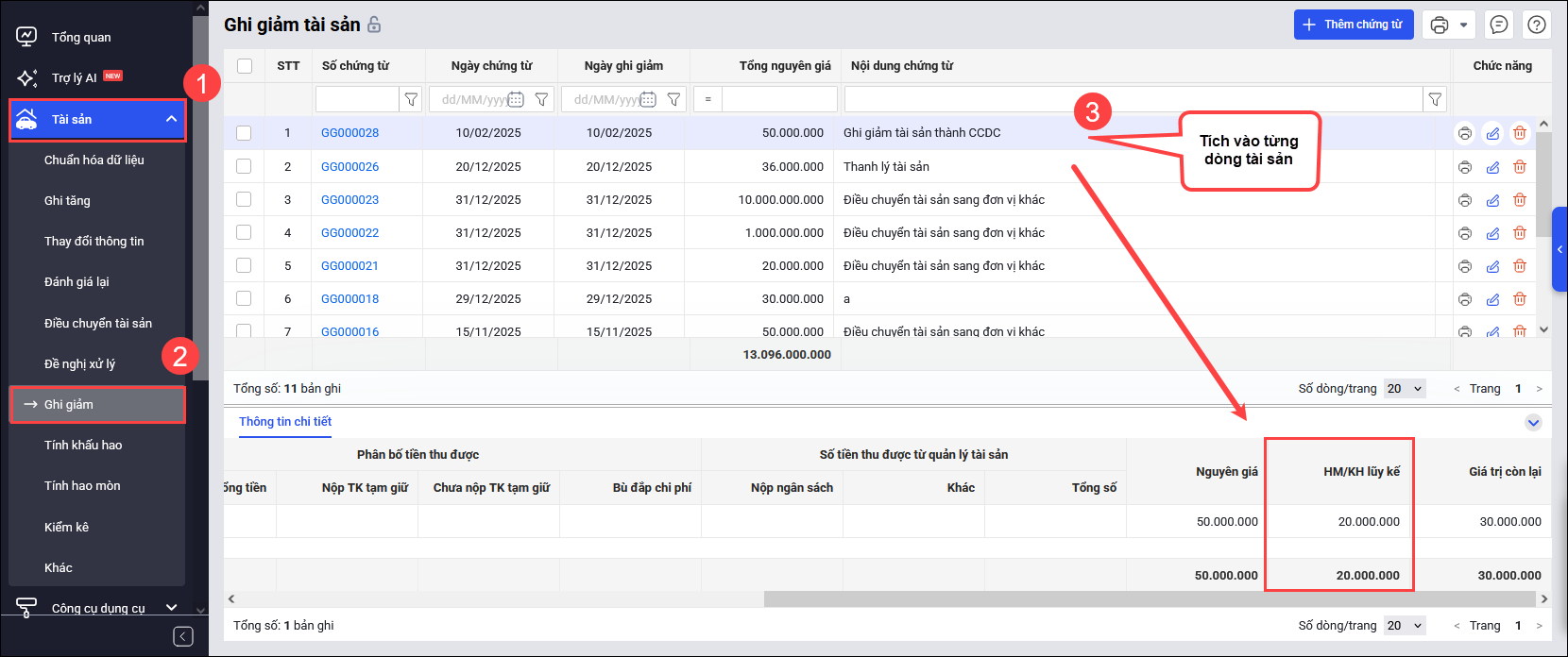The height and width of the screenshot is (657, 1568).
Task: Select the Thông tin chi tiết tab
Action: tap(285, 422)
